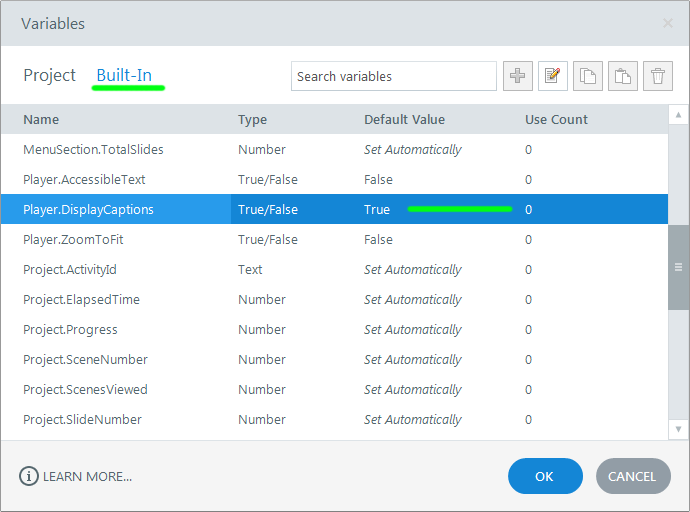
Task: Select the Project.ElapsedTime variable row
Action: 81,300
